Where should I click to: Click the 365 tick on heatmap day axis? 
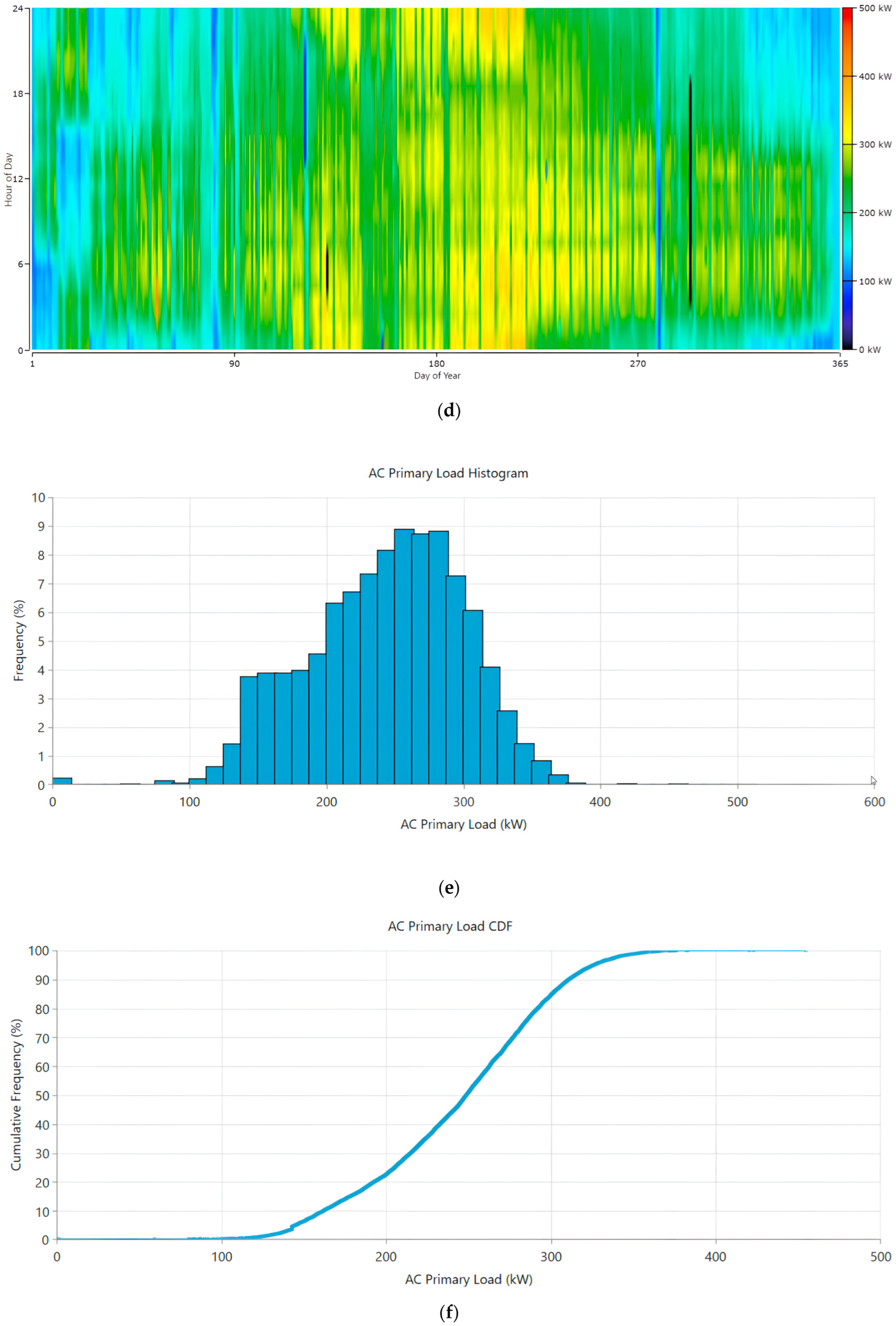click(840, 364)
